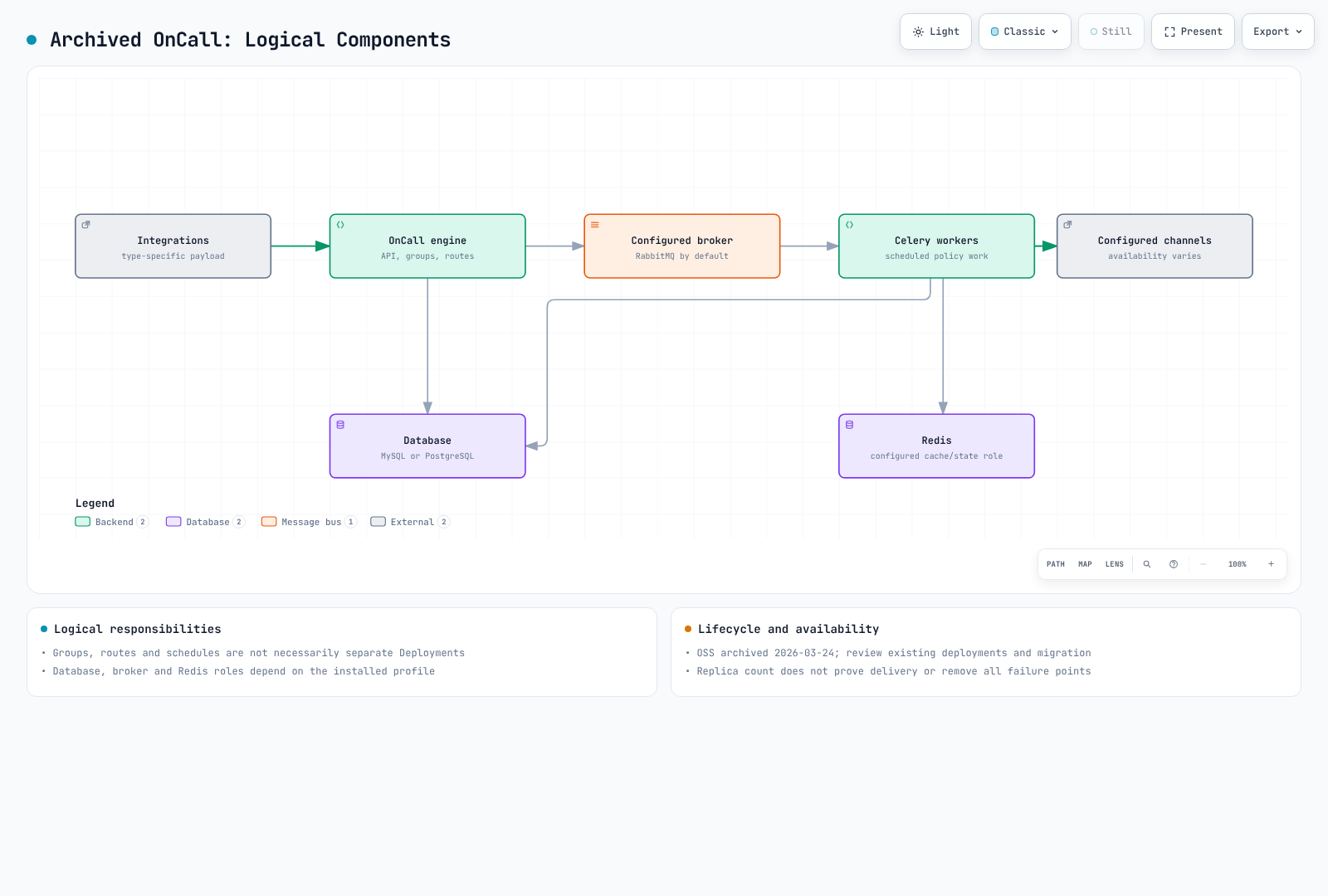Select the Database node titled MySQL or PostgreSQL
This screenshot has width=1328, height=896.
coord(427,446)
